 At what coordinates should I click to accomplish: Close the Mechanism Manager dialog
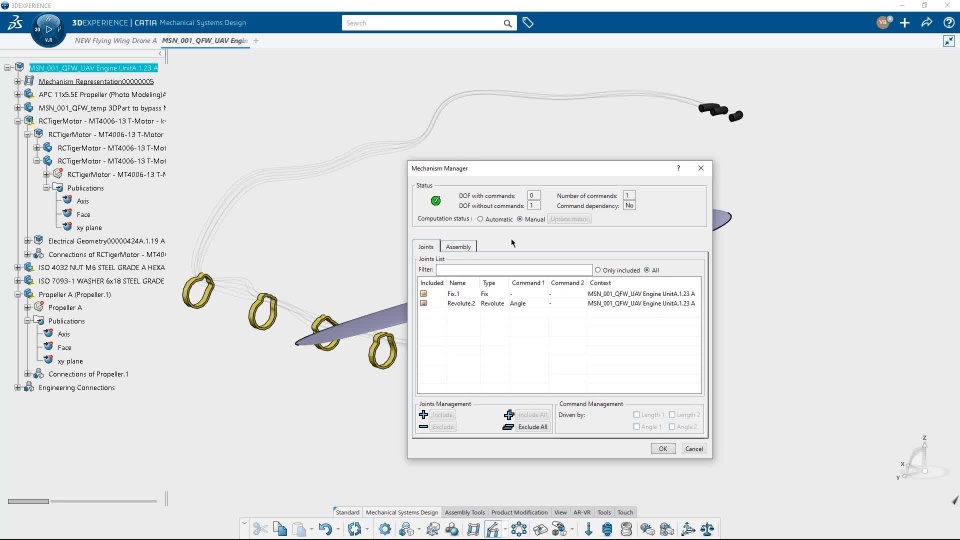[x=701, y=168]
